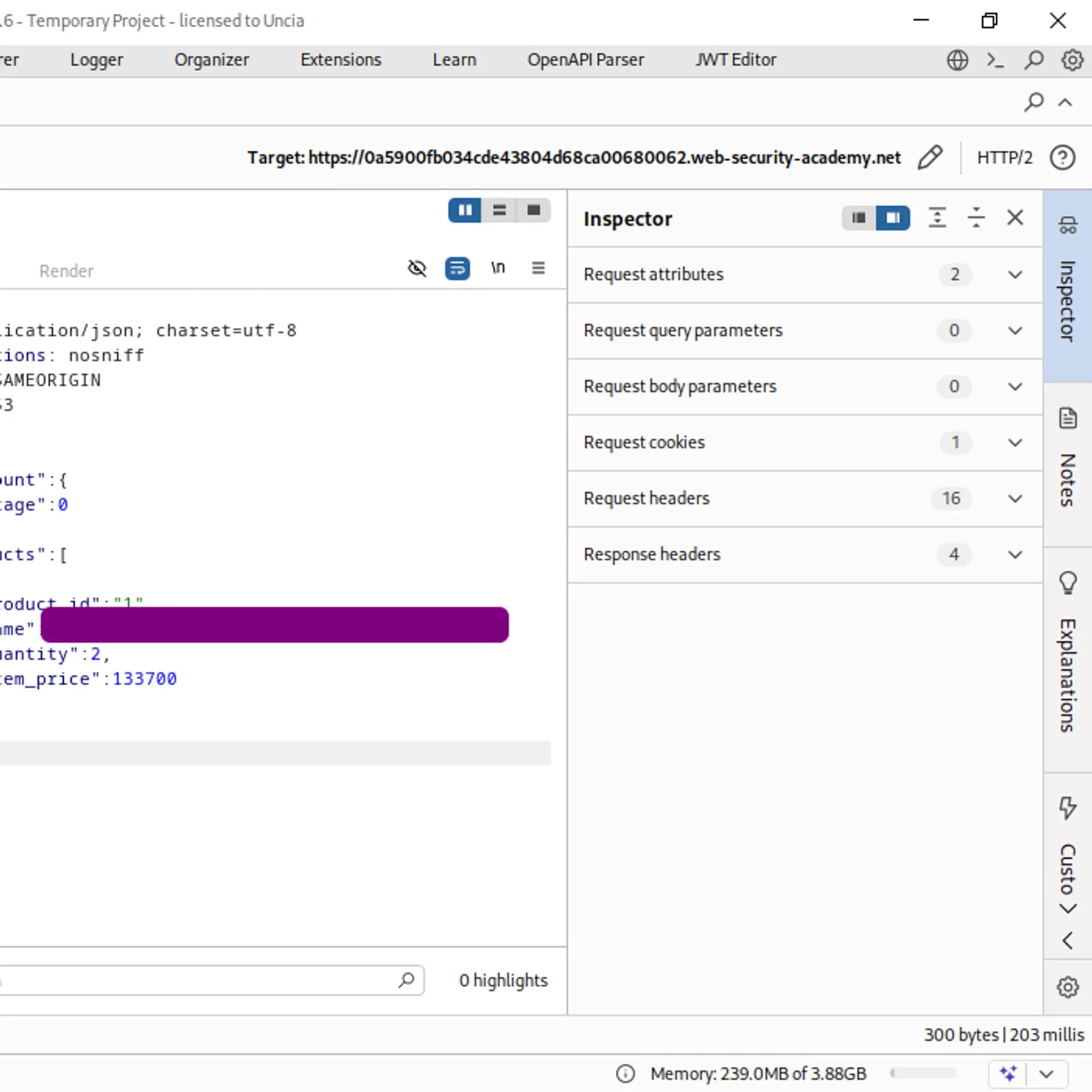Set the Inspector to dock right layout
Viewport: 1092px width, 1092px height.
click(x=893, y=218)
